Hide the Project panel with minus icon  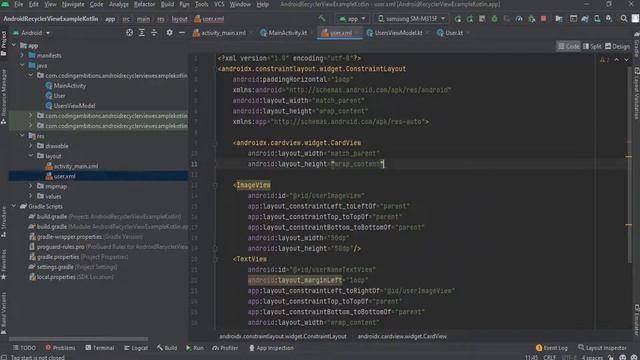point(182,33)
